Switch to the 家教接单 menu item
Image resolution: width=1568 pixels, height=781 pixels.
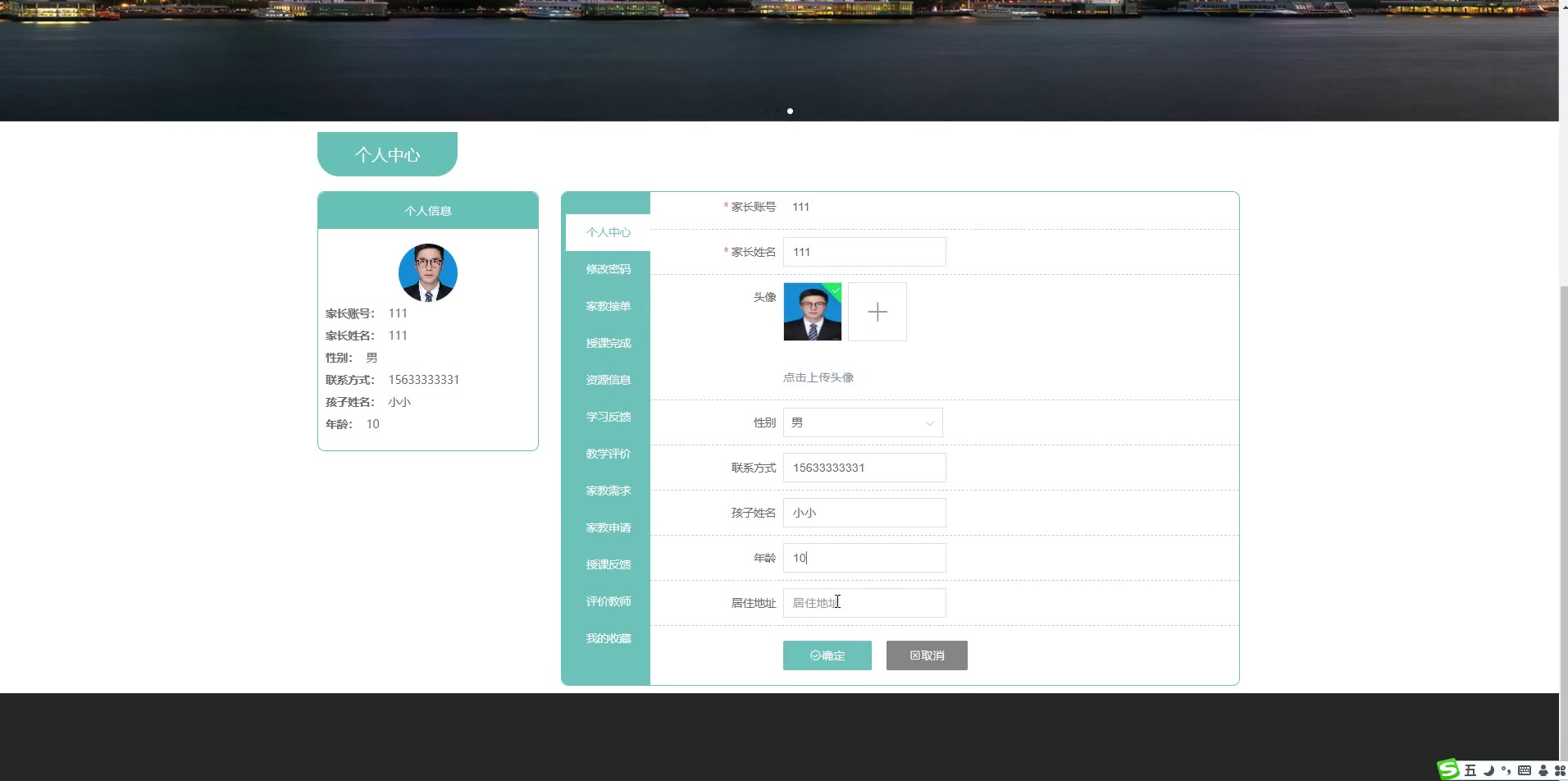(608, 306)
